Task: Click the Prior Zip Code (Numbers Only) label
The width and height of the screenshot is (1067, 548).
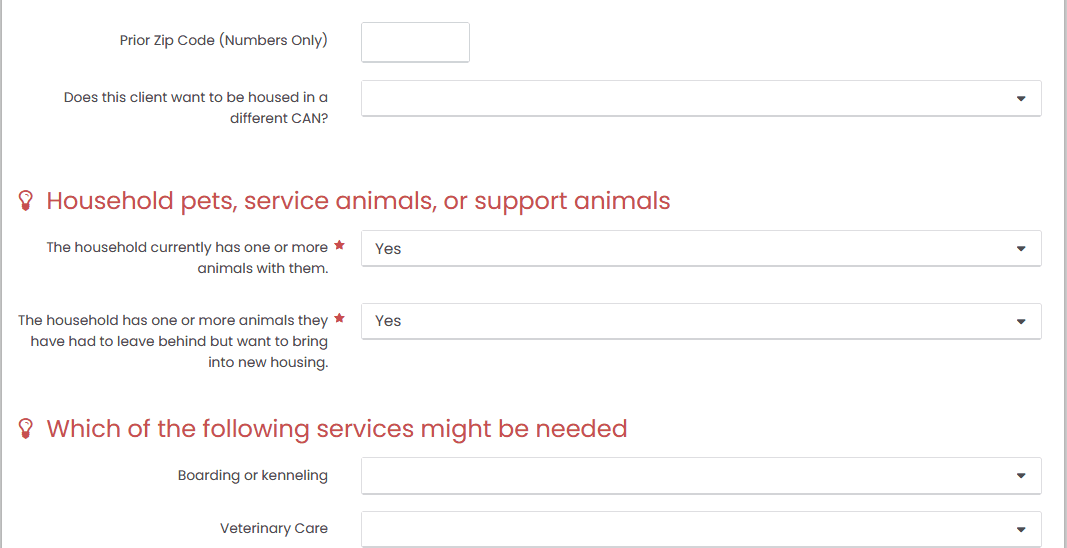Action: click(x=223, y=41)
